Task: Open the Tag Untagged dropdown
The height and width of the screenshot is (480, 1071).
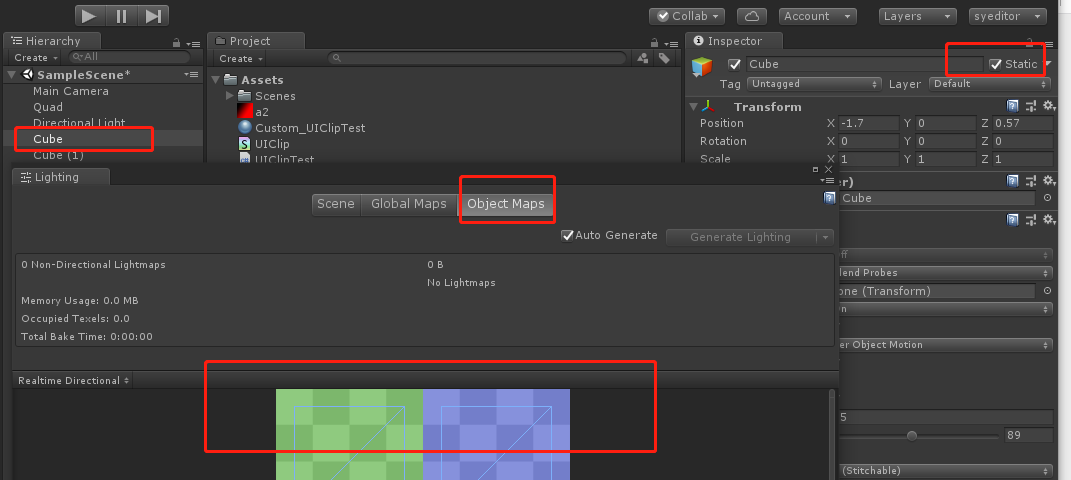Action: point(814,83)
